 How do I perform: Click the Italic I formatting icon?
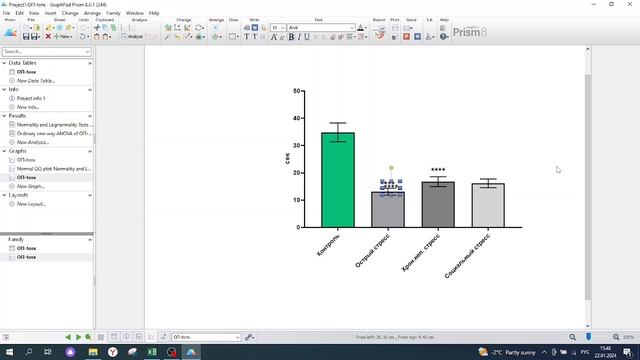coord(299,37)
